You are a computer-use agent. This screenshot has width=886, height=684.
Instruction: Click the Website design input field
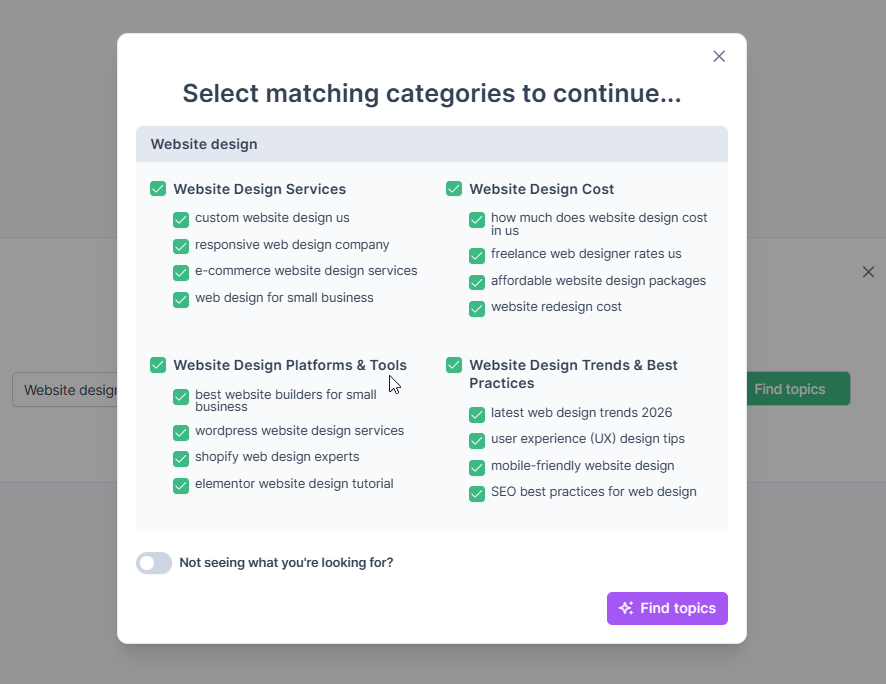click(x=65, y=390)
